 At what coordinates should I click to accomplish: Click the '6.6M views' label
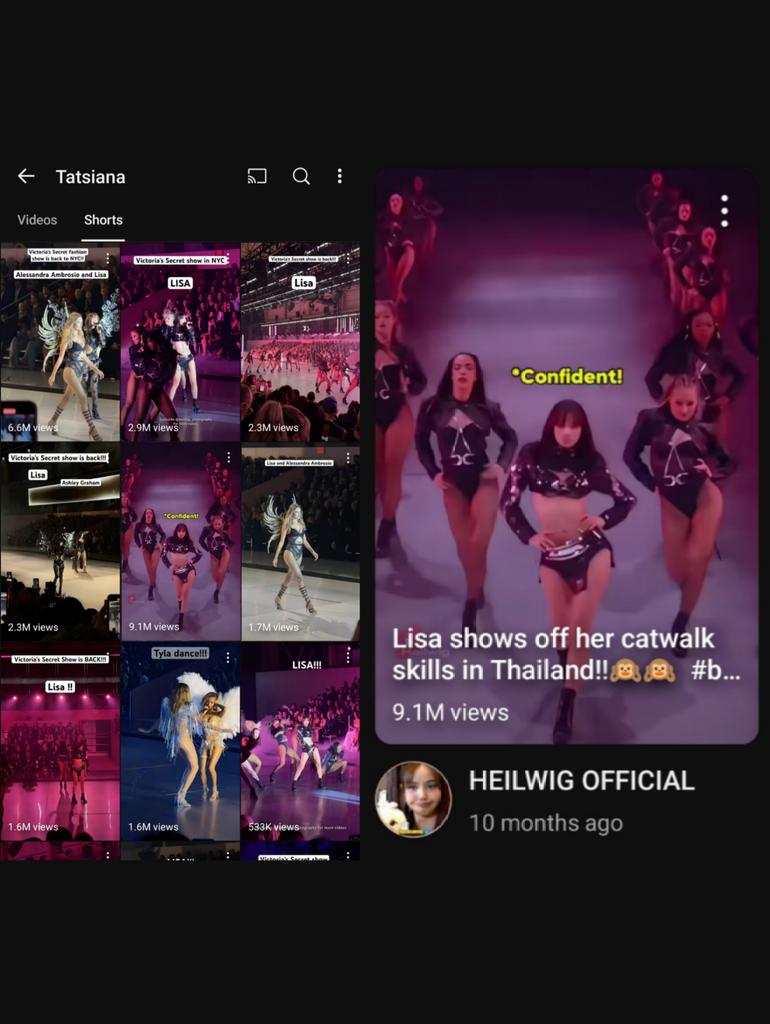(x=33, y=428)
